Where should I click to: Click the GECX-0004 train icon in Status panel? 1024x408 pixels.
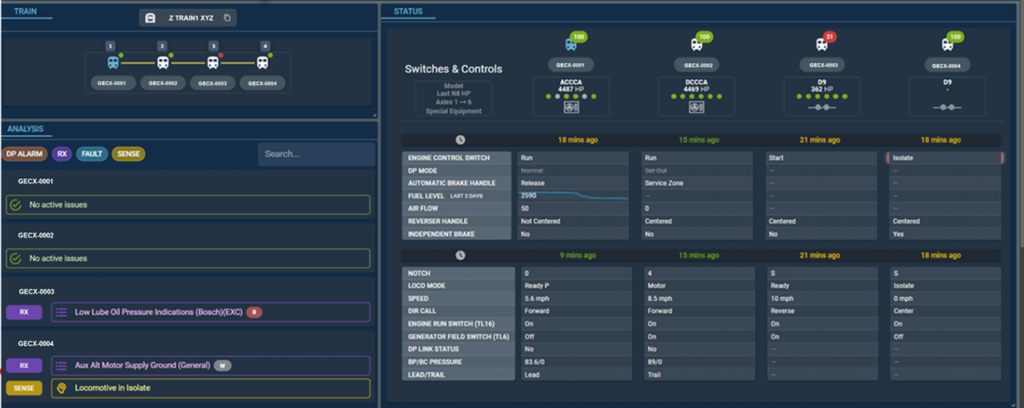coord(947,44)
